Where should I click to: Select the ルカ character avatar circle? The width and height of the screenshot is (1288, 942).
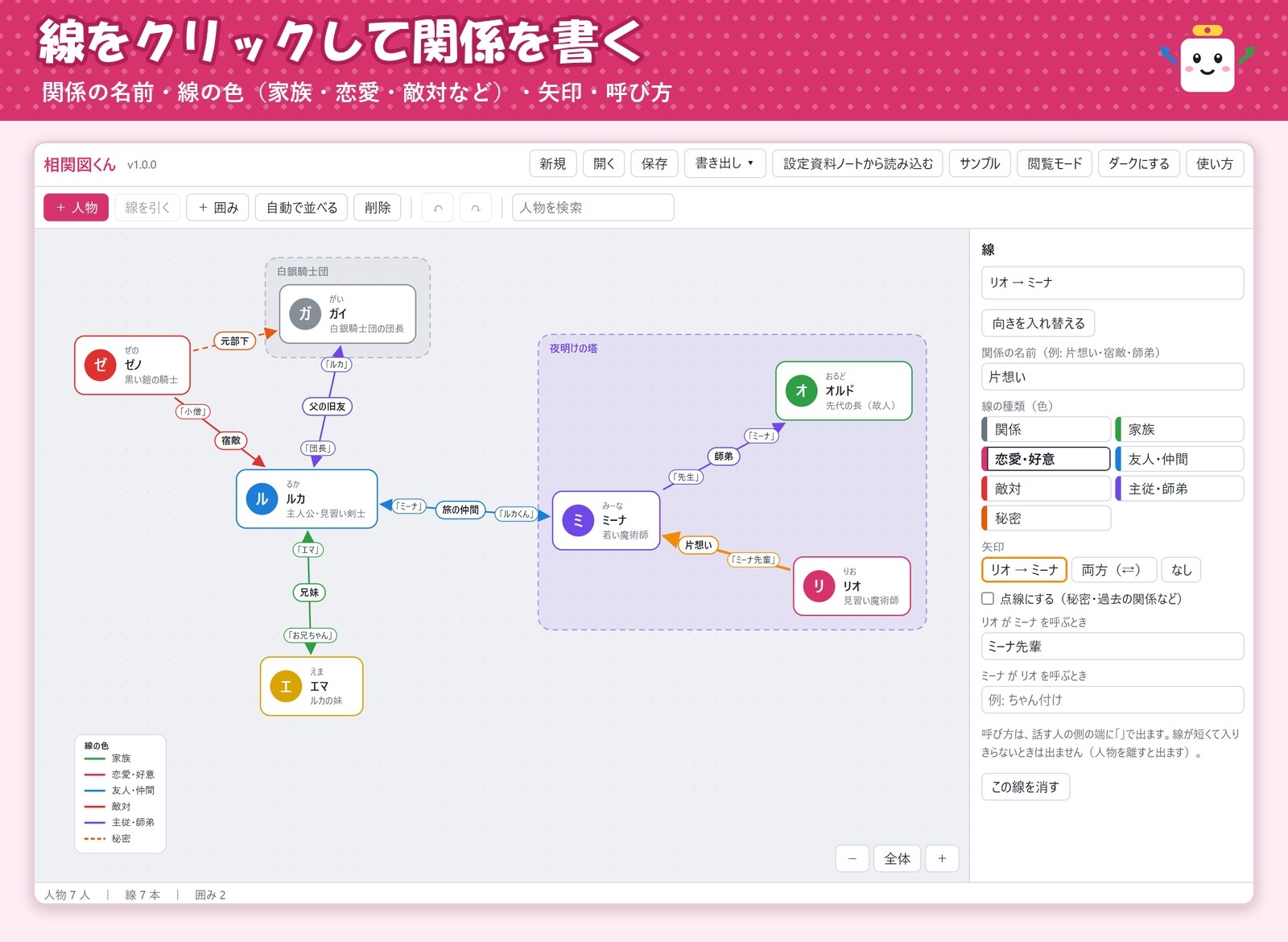262,499
